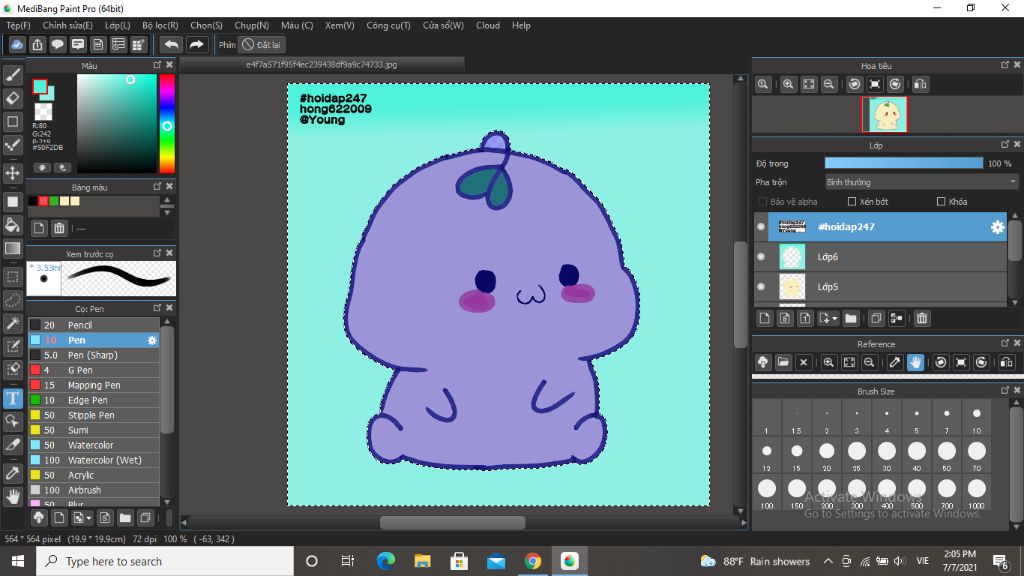The height and width of the screenshot is (576, 1024).
Task: Open the Công cụ(T) menu
Action: point(388,25)
